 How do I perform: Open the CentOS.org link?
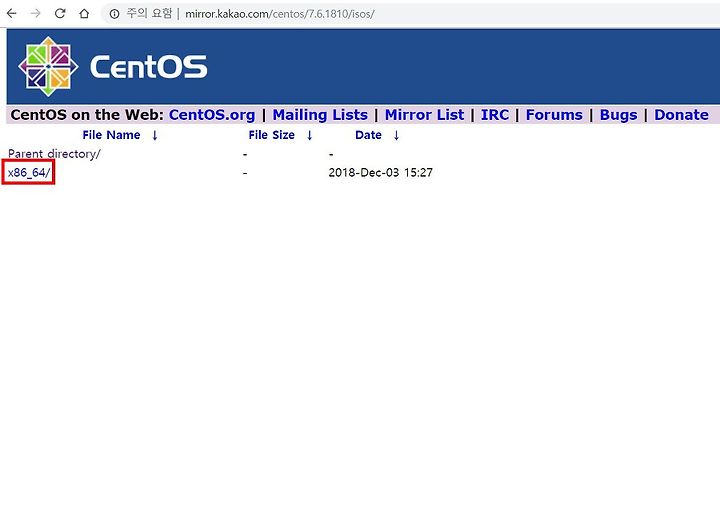click(212, 115)
